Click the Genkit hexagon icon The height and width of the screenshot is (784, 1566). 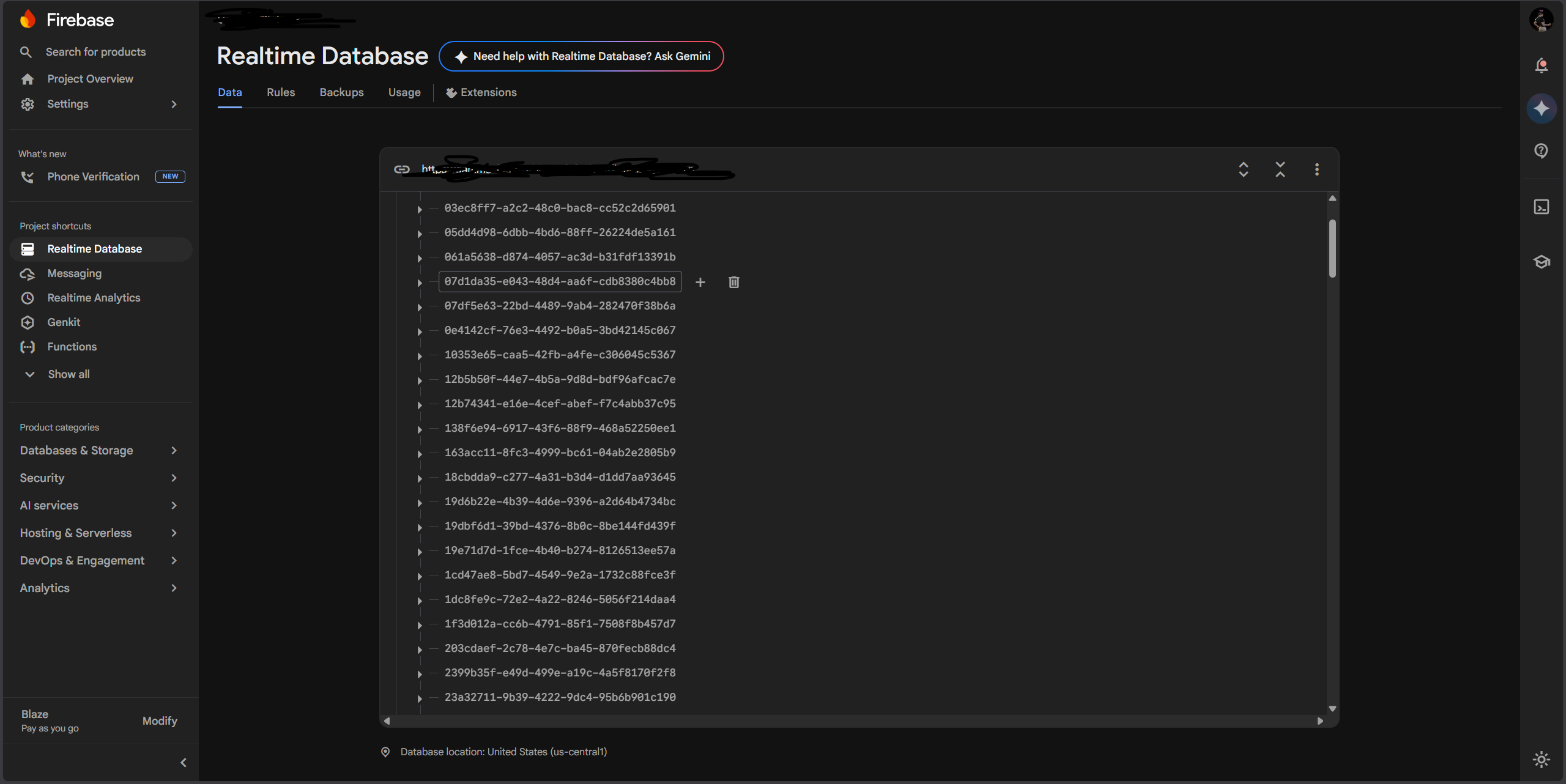28,322
